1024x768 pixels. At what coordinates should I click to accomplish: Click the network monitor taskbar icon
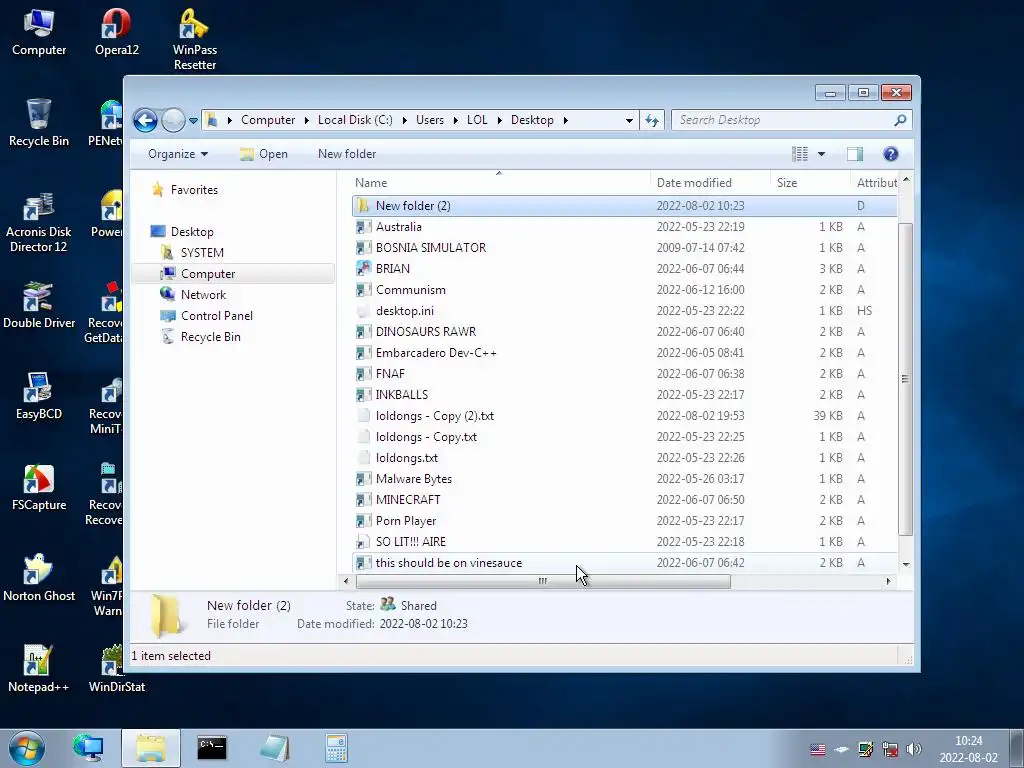[x=88, y=748]
